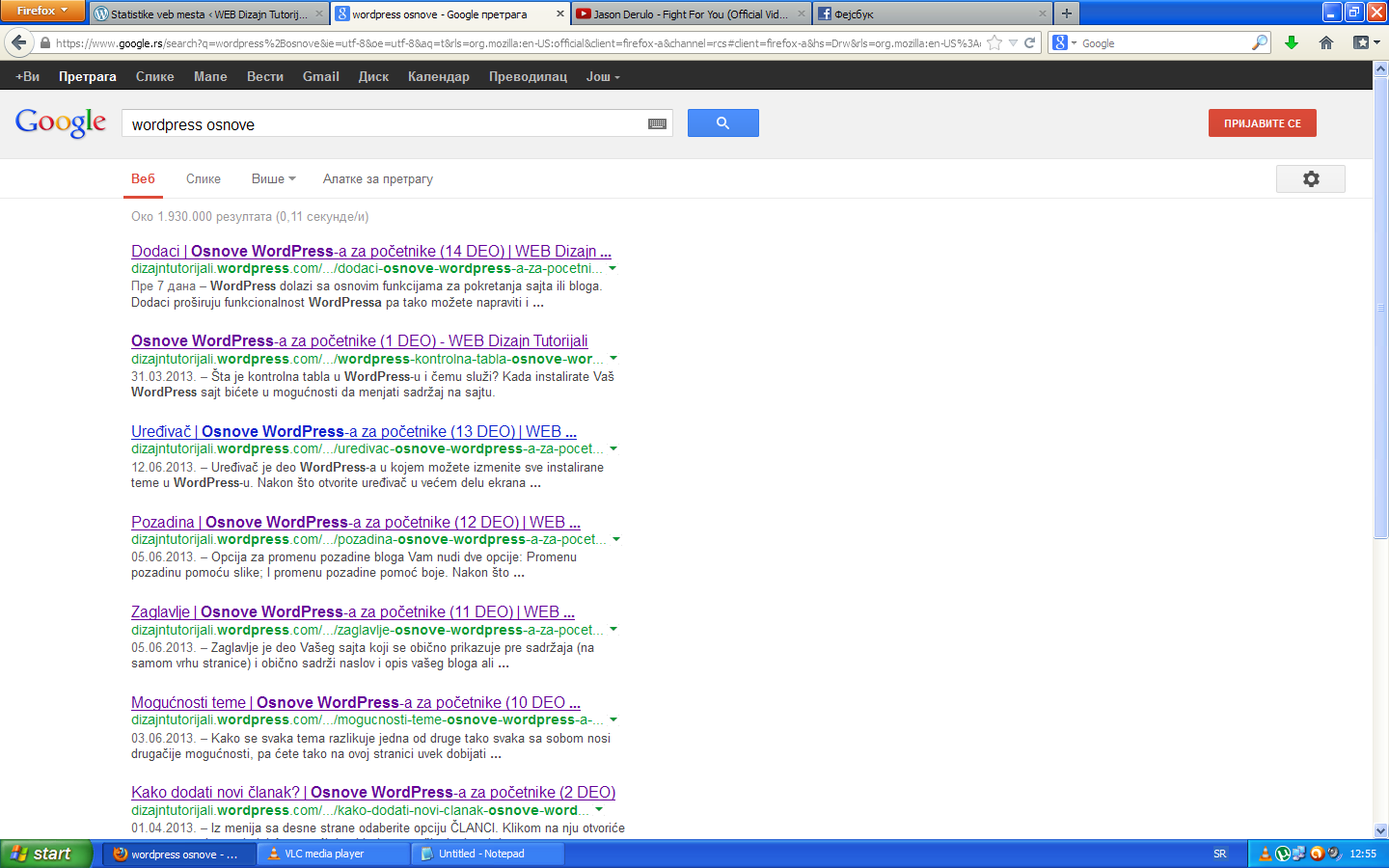Image resolution: width=1389 pixels, height=868 pixels.
Task: Expand the Више search options dropdown
Action: (274, 178)
